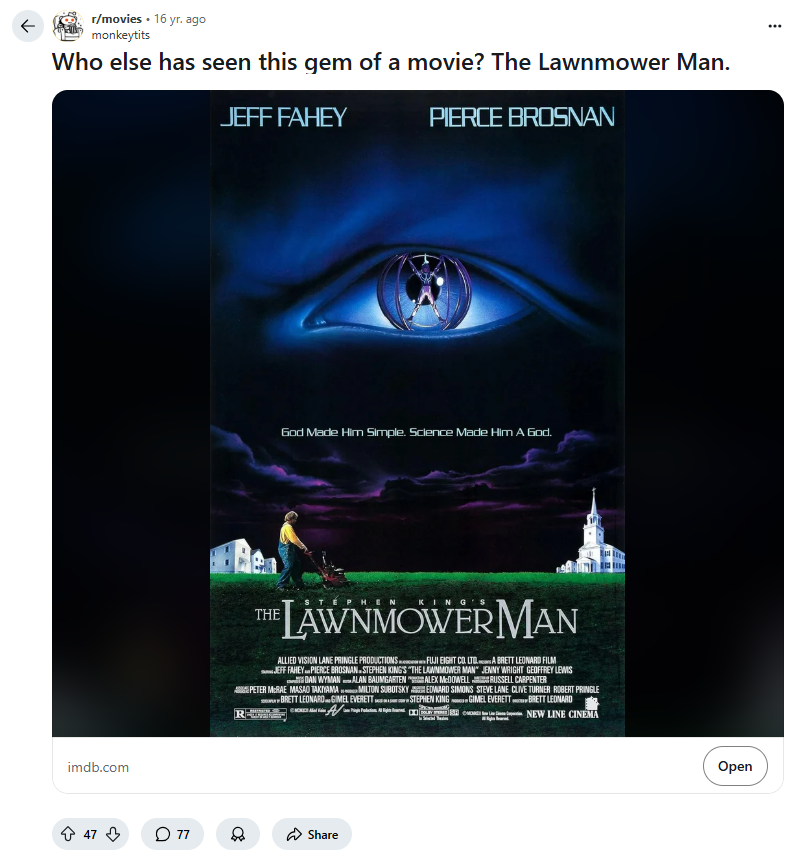
Task: Click the 77 comments count
Action: 183,834
